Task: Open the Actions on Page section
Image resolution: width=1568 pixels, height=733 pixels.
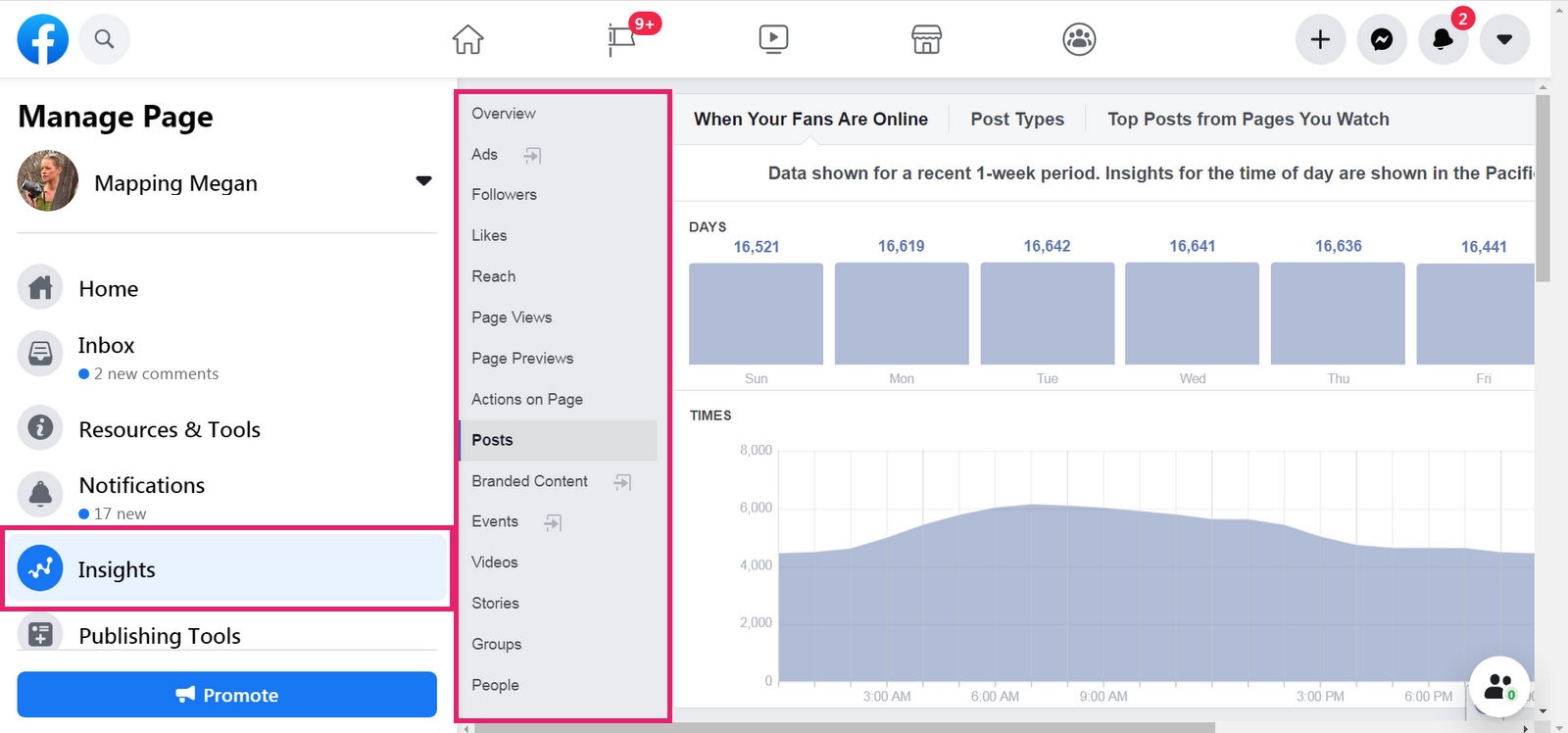Action: [527, 400]
